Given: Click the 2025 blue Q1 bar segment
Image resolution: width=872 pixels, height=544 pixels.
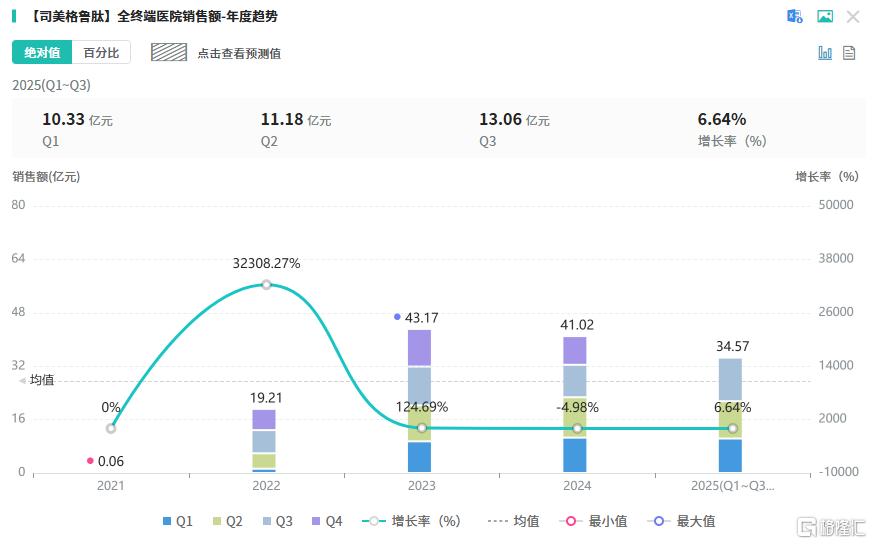Looking at the screenshot, I should click(730, 456).
